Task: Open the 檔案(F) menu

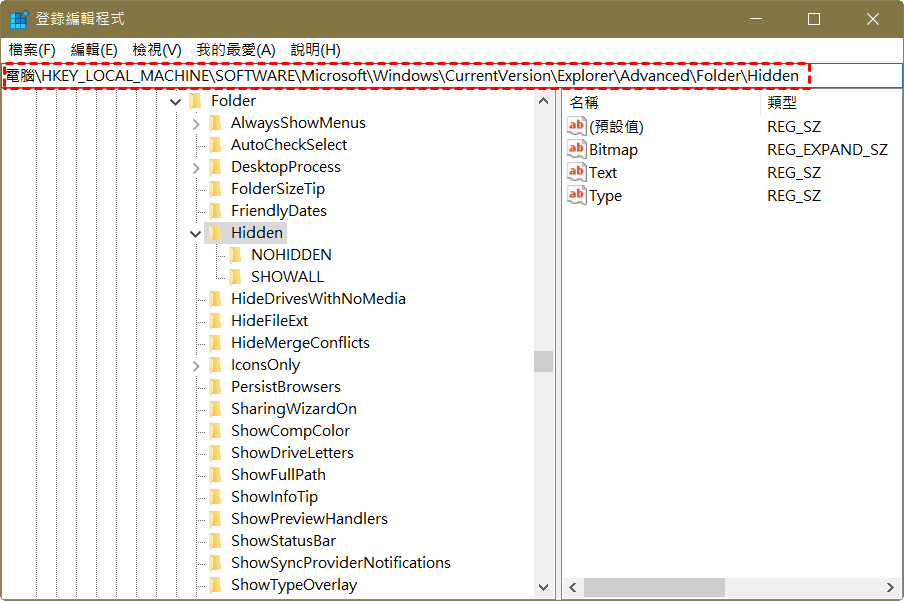Action: point(32,50)
